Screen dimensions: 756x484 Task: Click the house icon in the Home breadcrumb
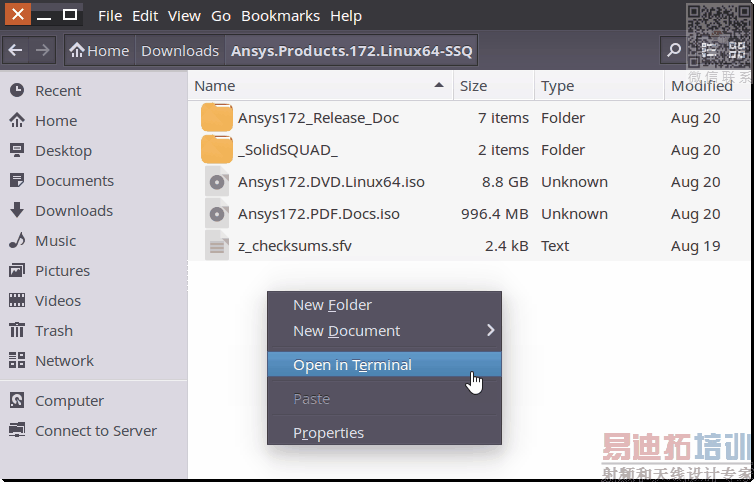pyautogui.click(x=77, y=50)
